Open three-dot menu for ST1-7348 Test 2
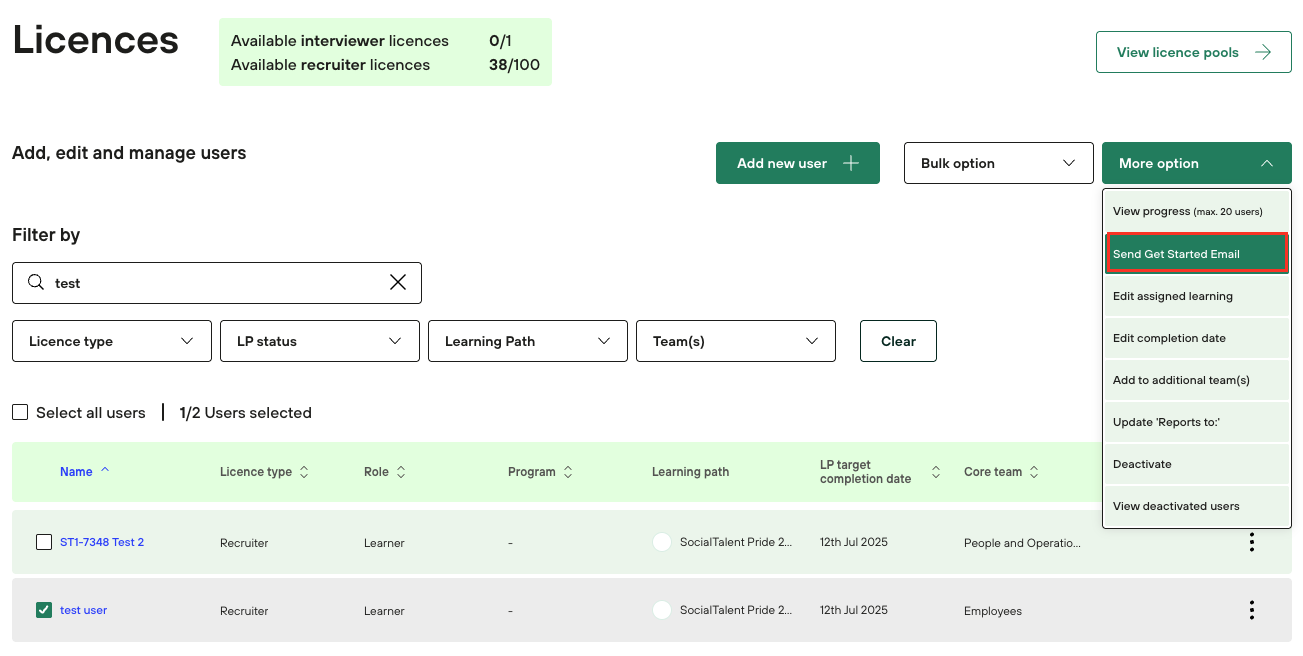Image resolution: width=1303 pixels, height=656 pixels. (x=1251, y=542)
